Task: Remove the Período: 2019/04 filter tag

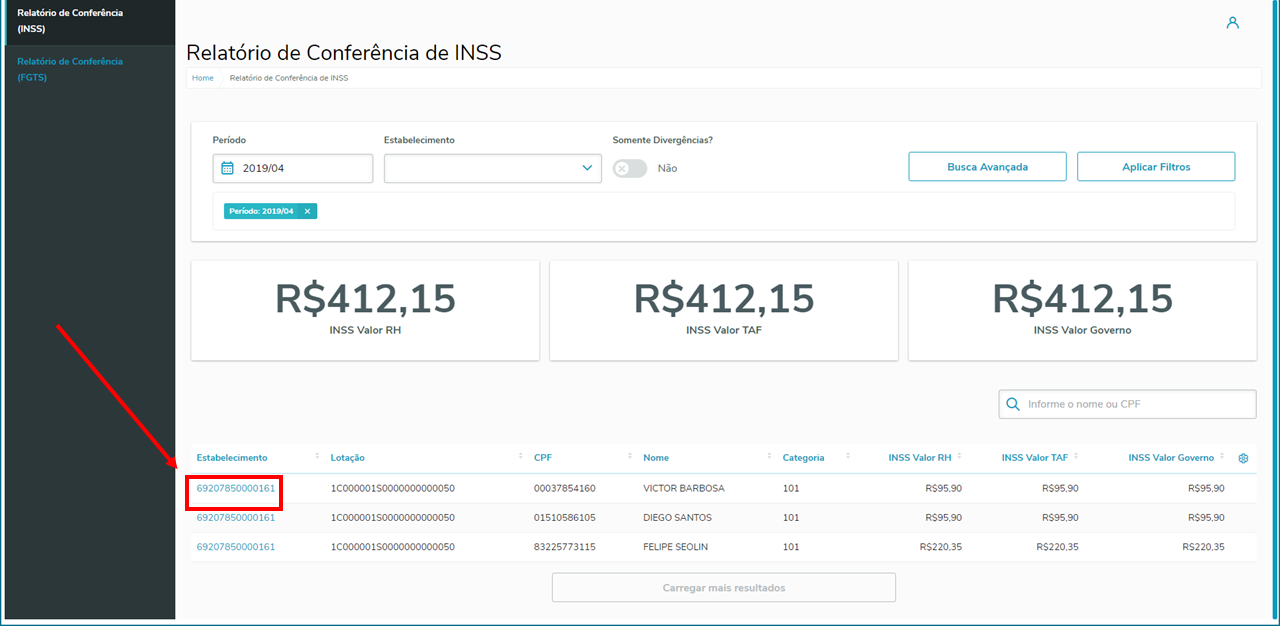Action: (307, 211)
